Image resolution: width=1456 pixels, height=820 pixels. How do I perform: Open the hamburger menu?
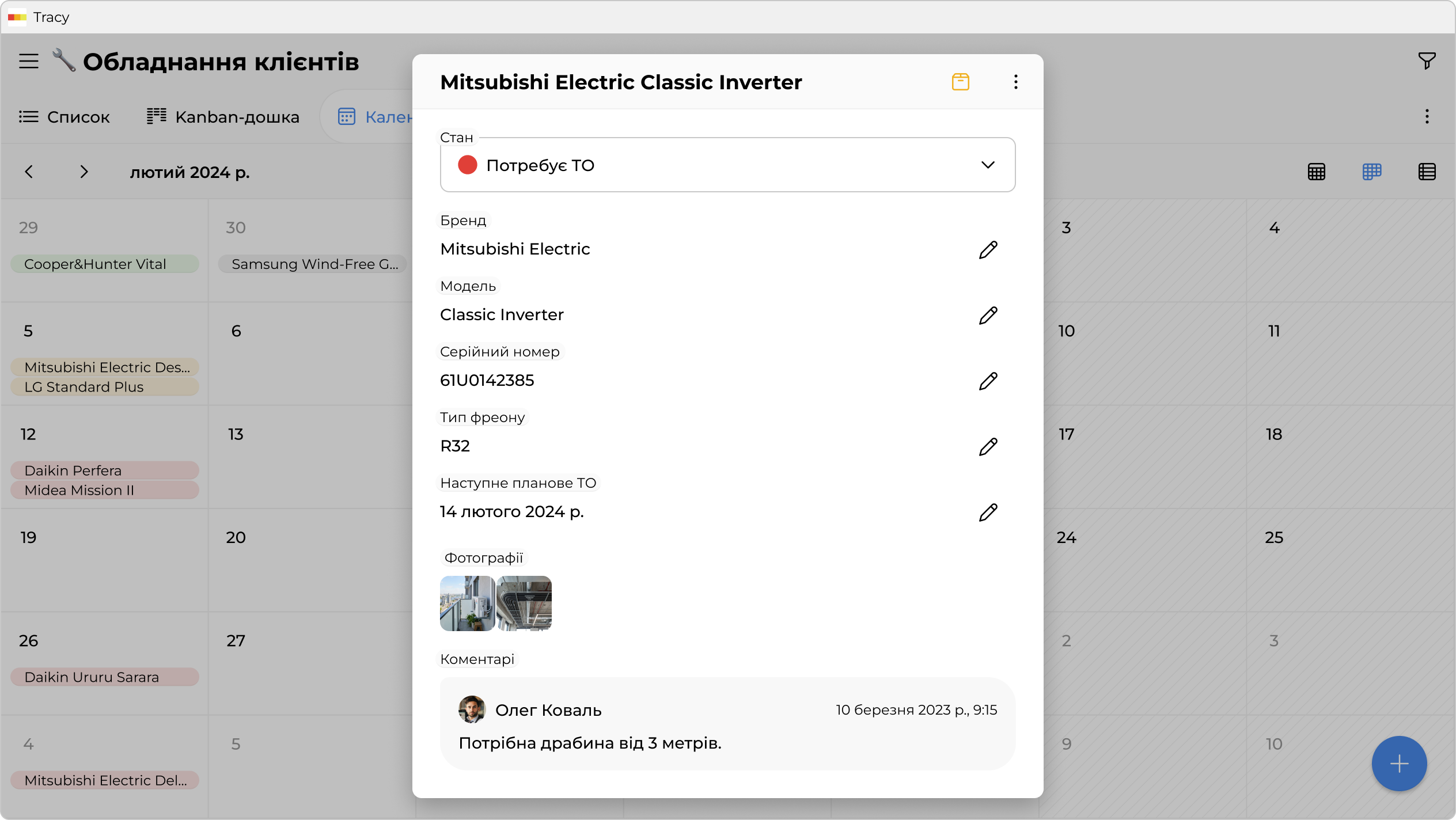pos(29,61)
